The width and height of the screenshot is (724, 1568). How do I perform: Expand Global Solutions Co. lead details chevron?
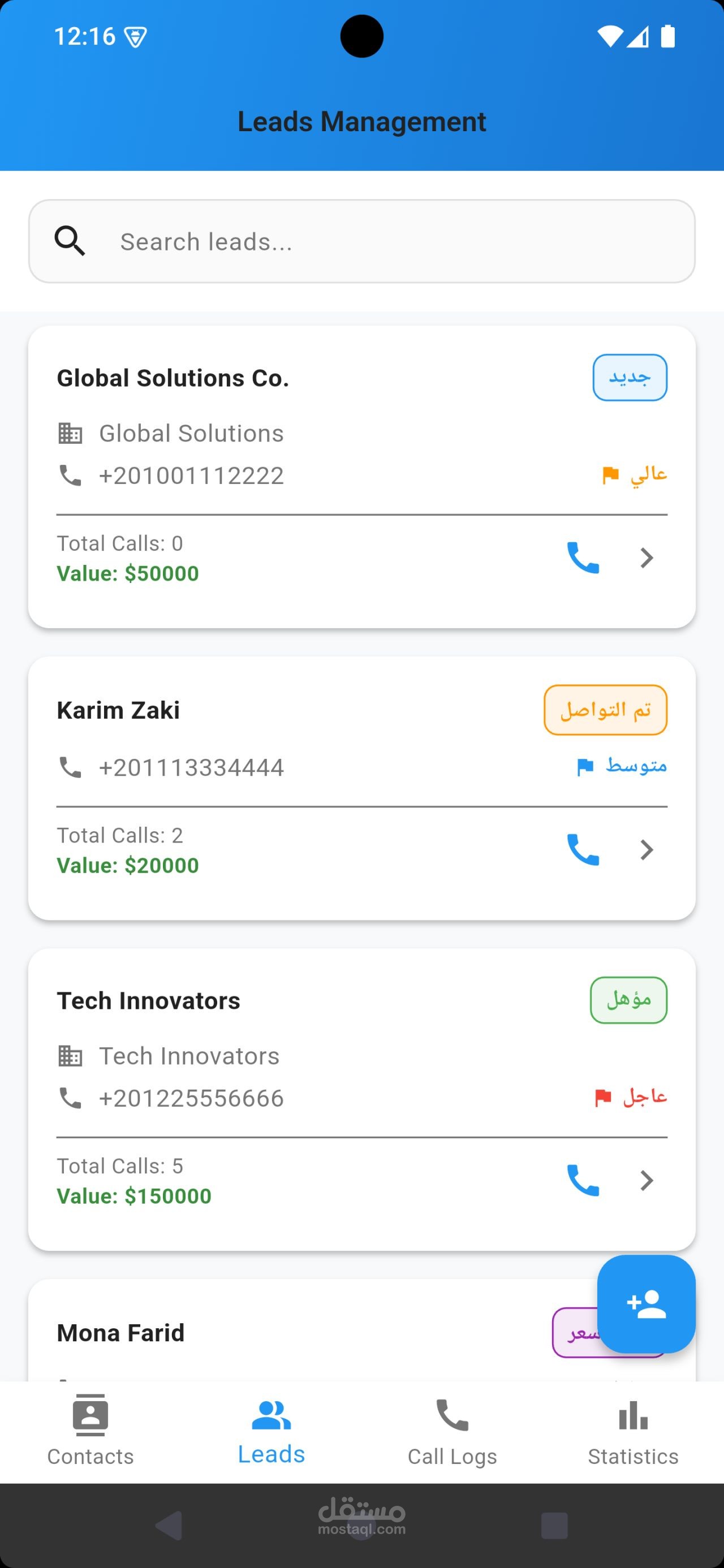tap(647, 558)
